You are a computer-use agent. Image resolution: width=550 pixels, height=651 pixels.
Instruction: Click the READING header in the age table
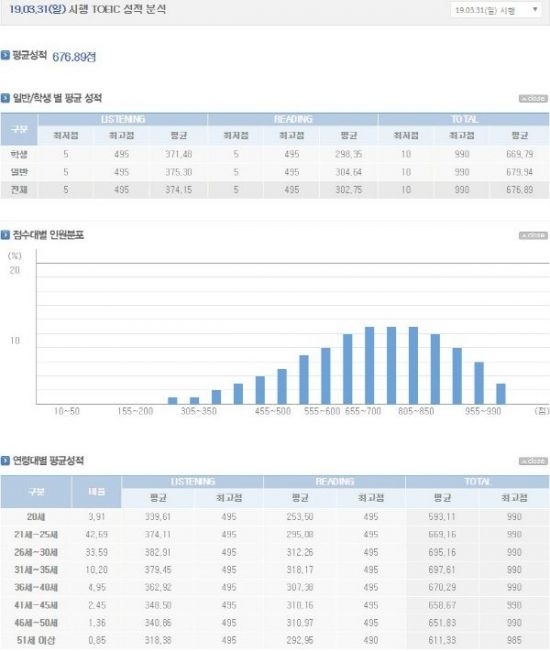pos(335,482)
